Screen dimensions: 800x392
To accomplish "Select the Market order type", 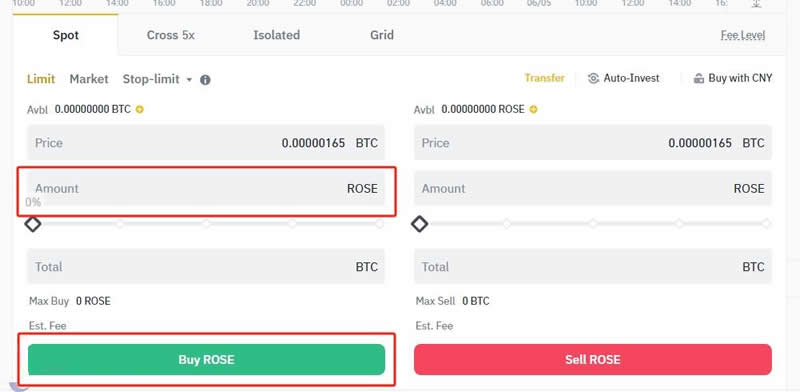I will click(x=89, y=79).
